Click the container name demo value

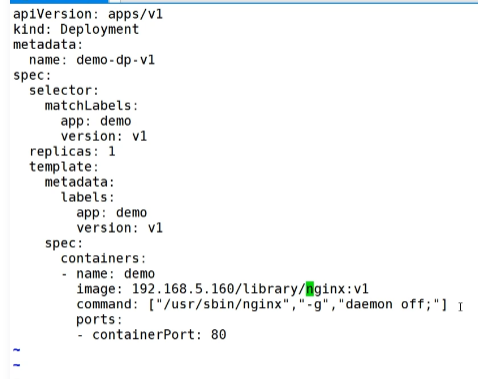coord(139,274)
